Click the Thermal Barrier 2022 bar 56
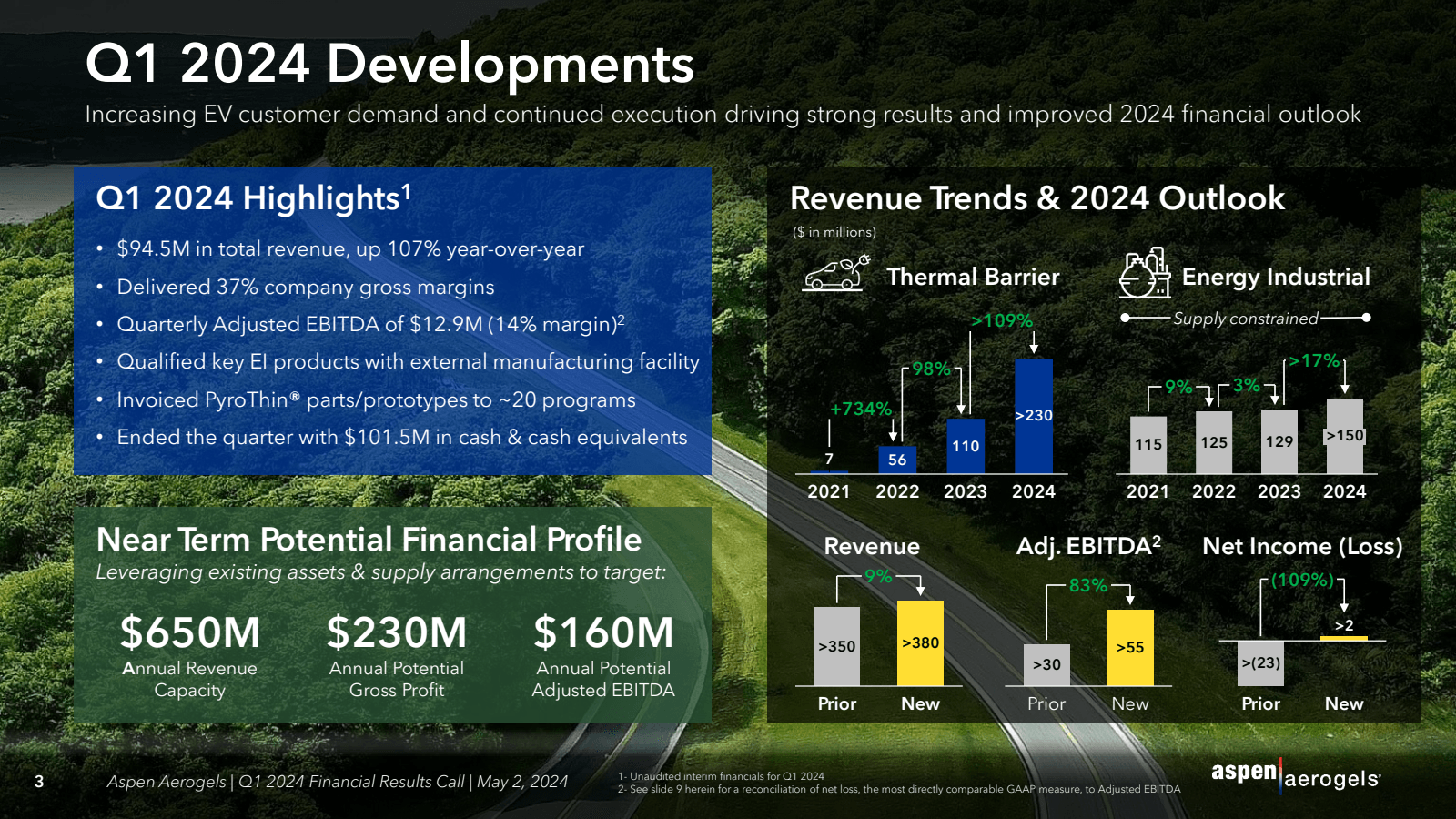1456x819 pixels. coord(897,460)
